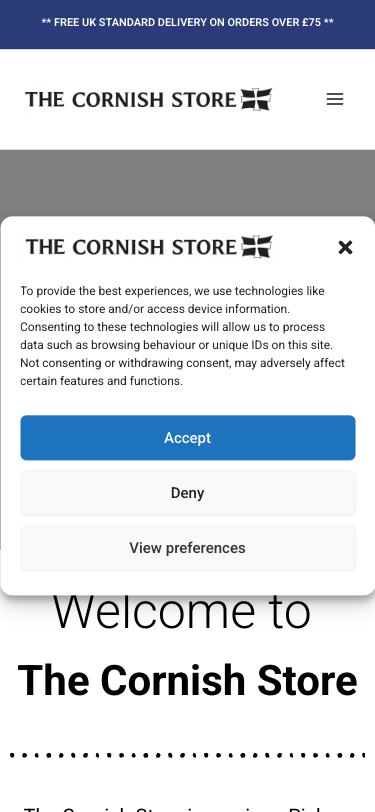Click the flag emblem inside the cookie dialog
This screenshot has height=812, width=375.
[x=256, y=247]
